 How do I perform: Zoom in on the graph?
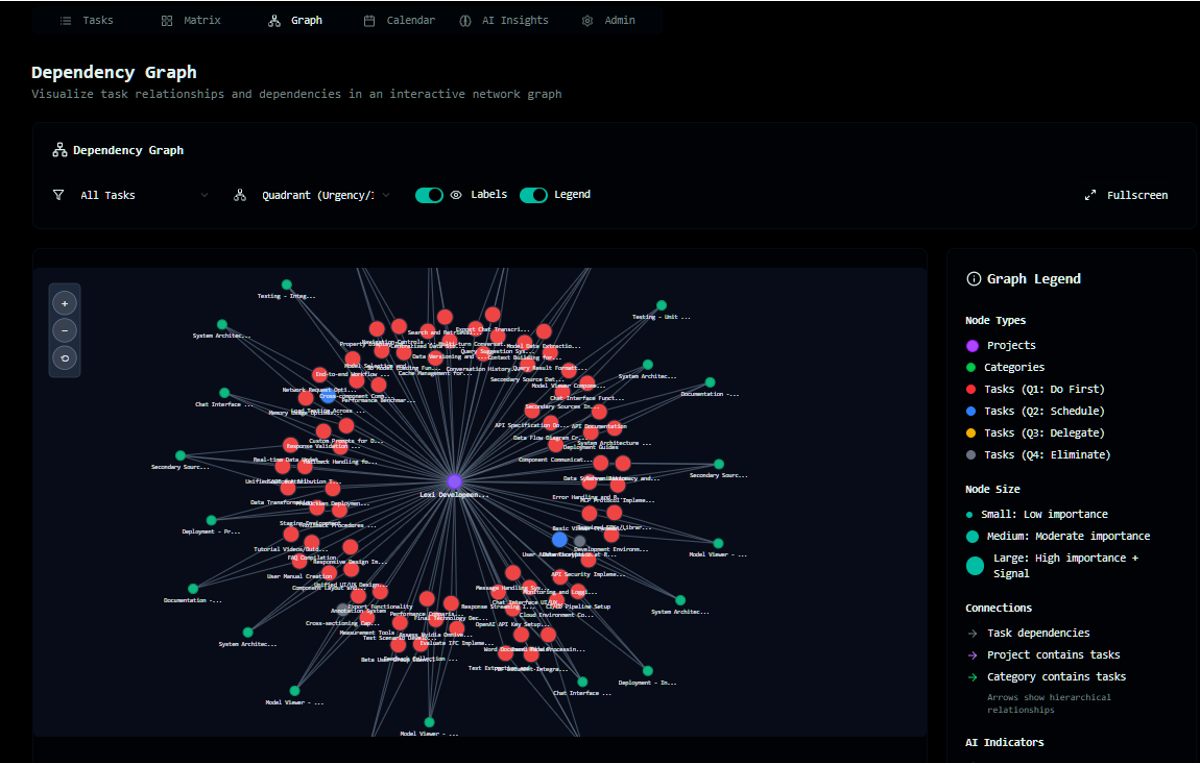pos(65,303)
